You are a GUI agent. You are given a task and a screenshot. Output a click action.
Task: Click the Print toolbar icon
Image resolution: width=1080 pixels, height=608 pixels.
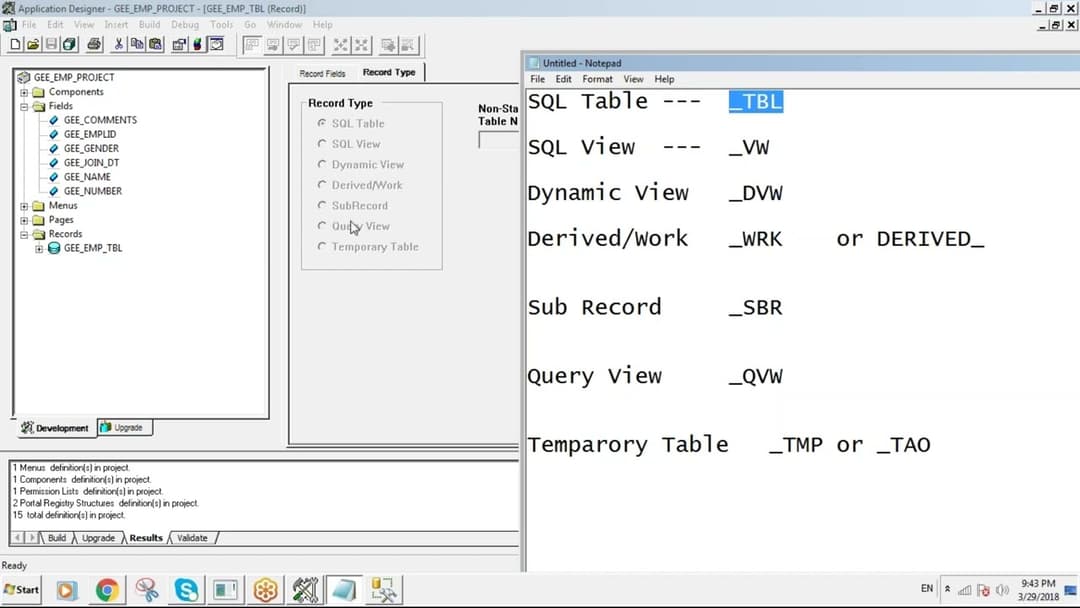[x=94, y=44]
